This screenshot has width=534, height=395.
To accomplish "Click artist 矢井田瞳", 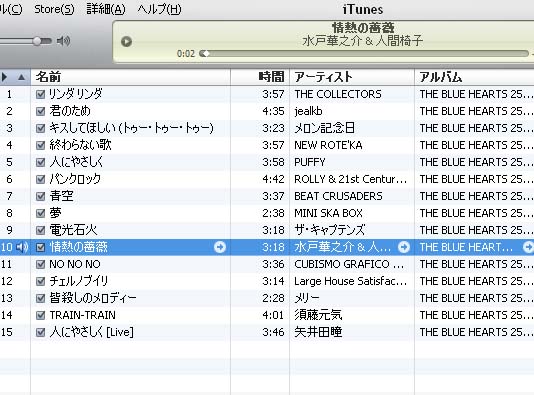I will pyautogui.click(x=318, y=332).
